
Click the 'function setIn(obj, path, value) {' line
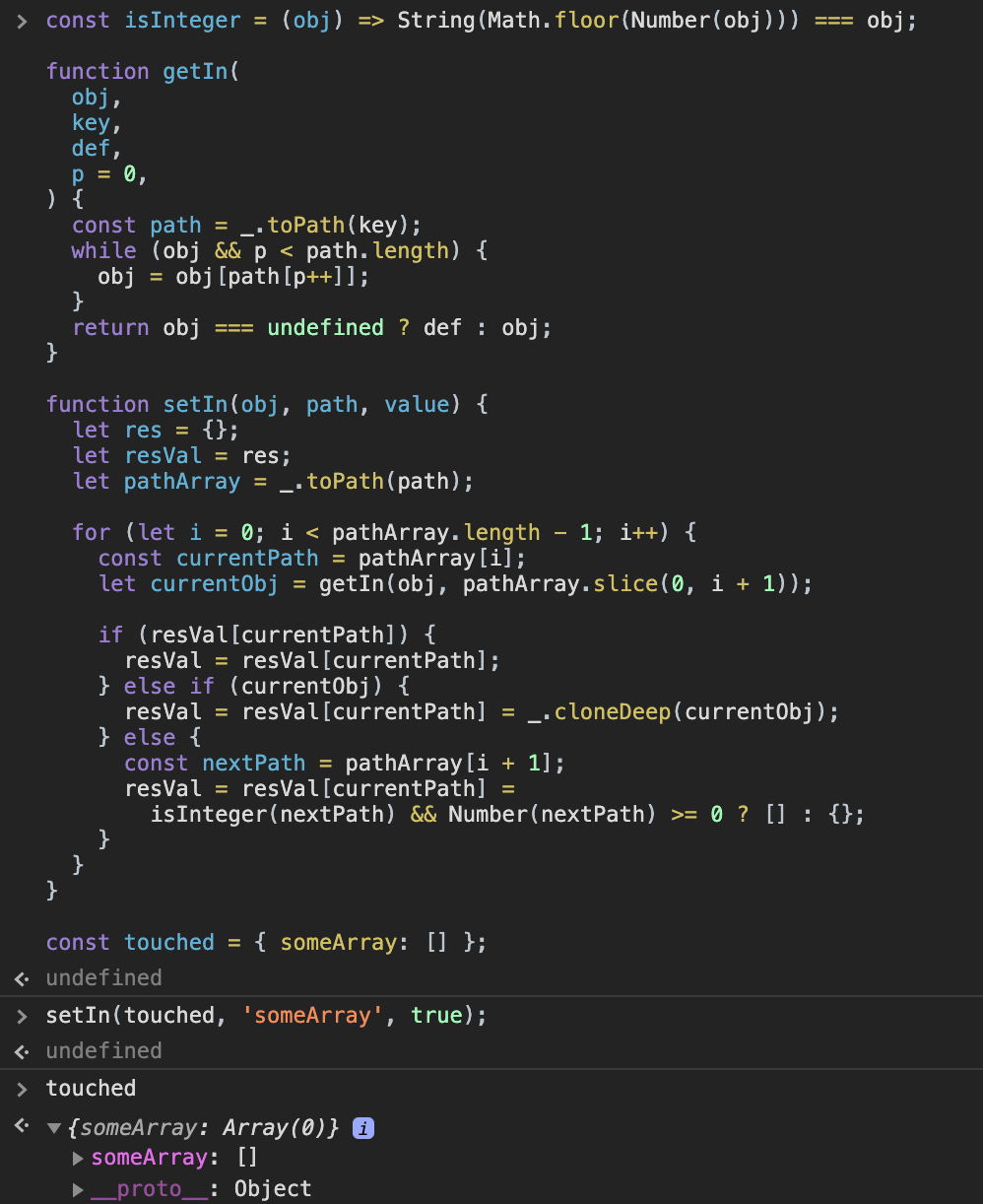[x=267, y=404]
